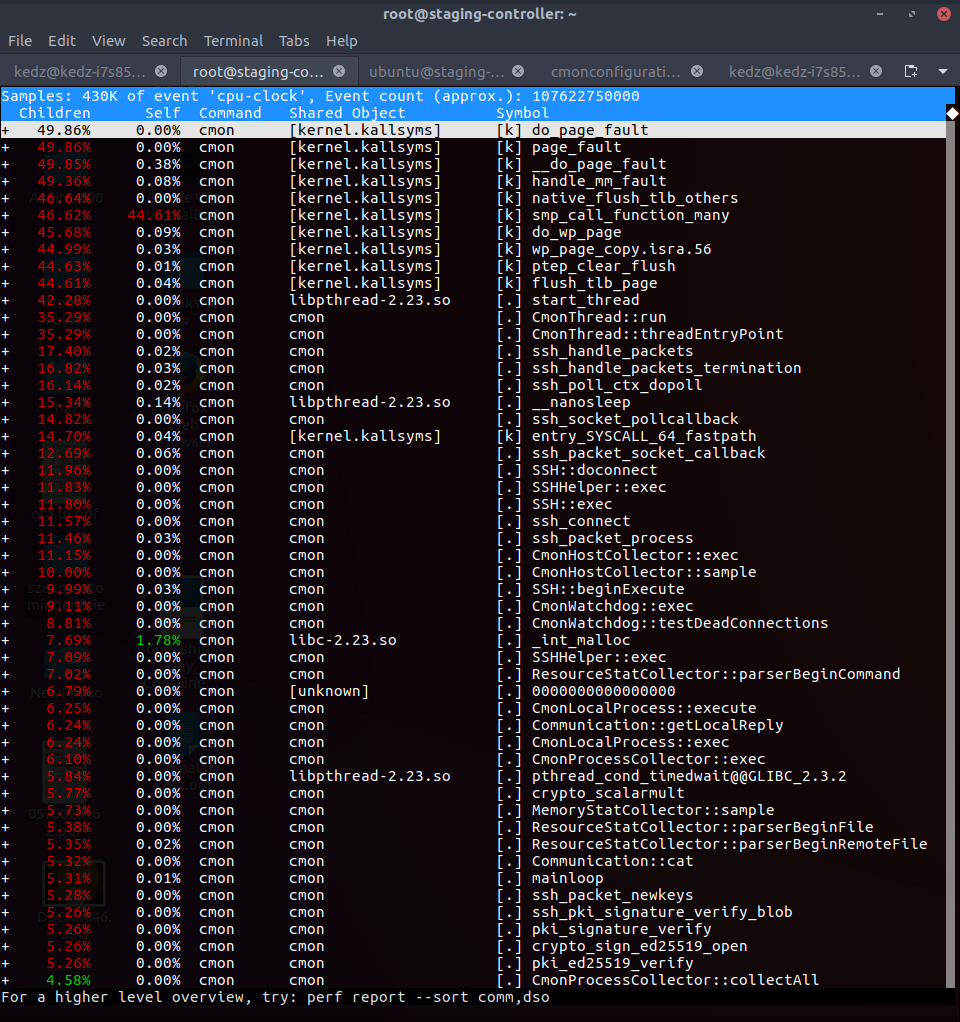This screenshot has width=960, height=1022.
Task: Minimize the terminal window
Action: click(880, 14)
